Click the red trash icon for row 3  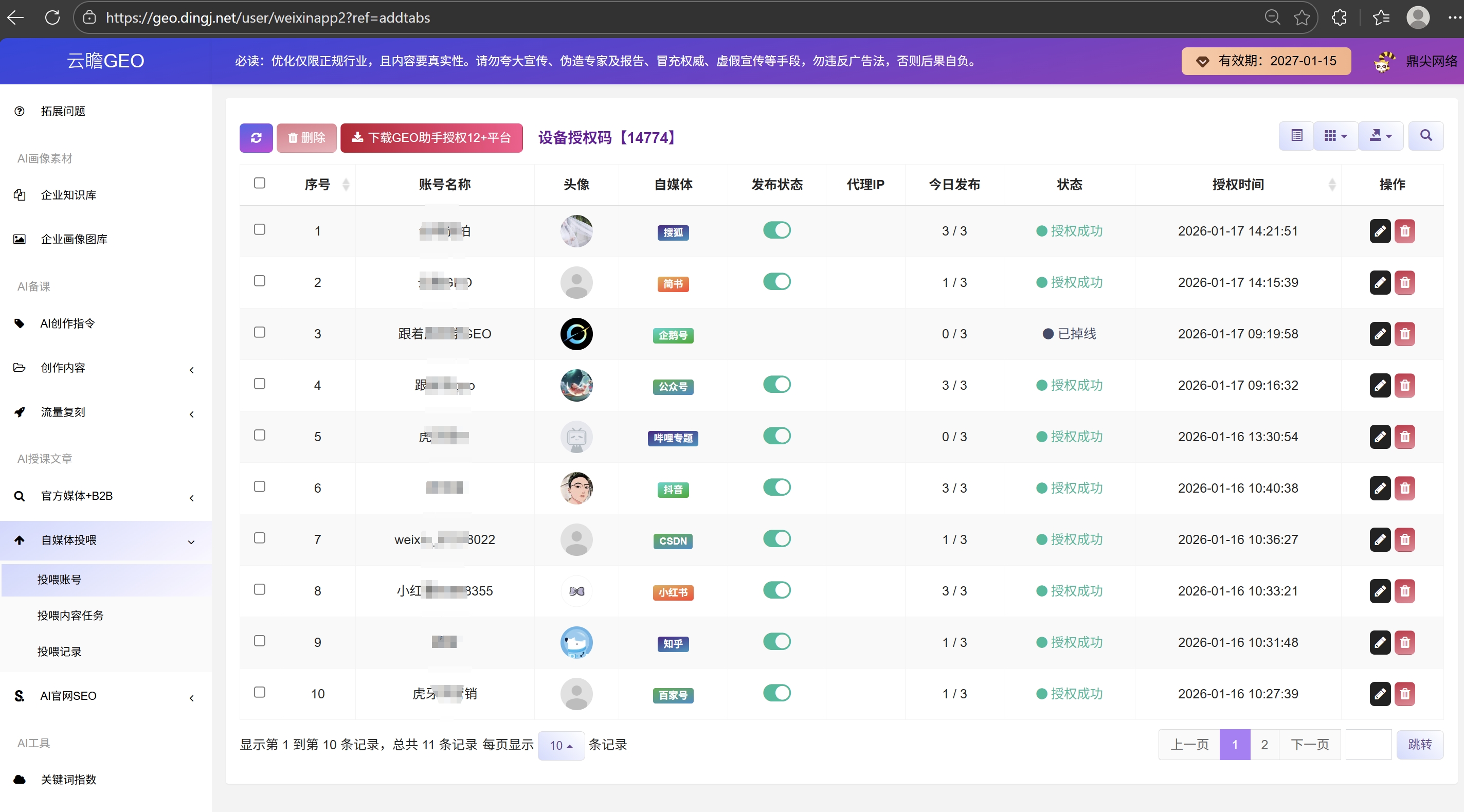click(x=1404, y=334)
